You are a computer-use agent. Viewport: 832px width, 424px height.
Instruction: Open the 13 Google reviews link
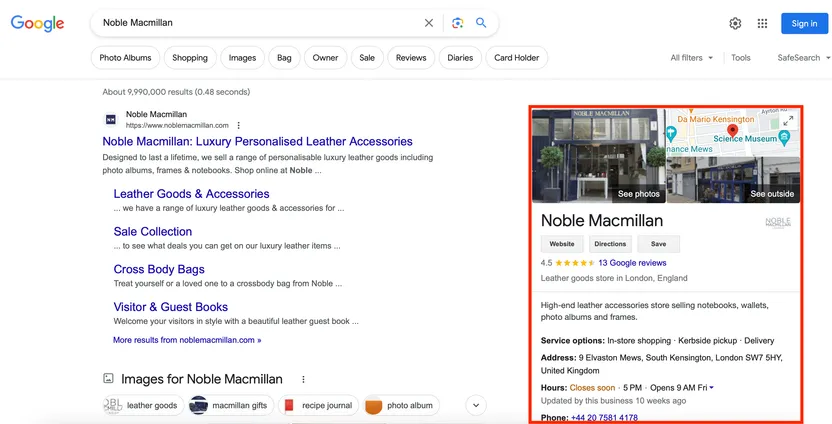pos(632,263)
